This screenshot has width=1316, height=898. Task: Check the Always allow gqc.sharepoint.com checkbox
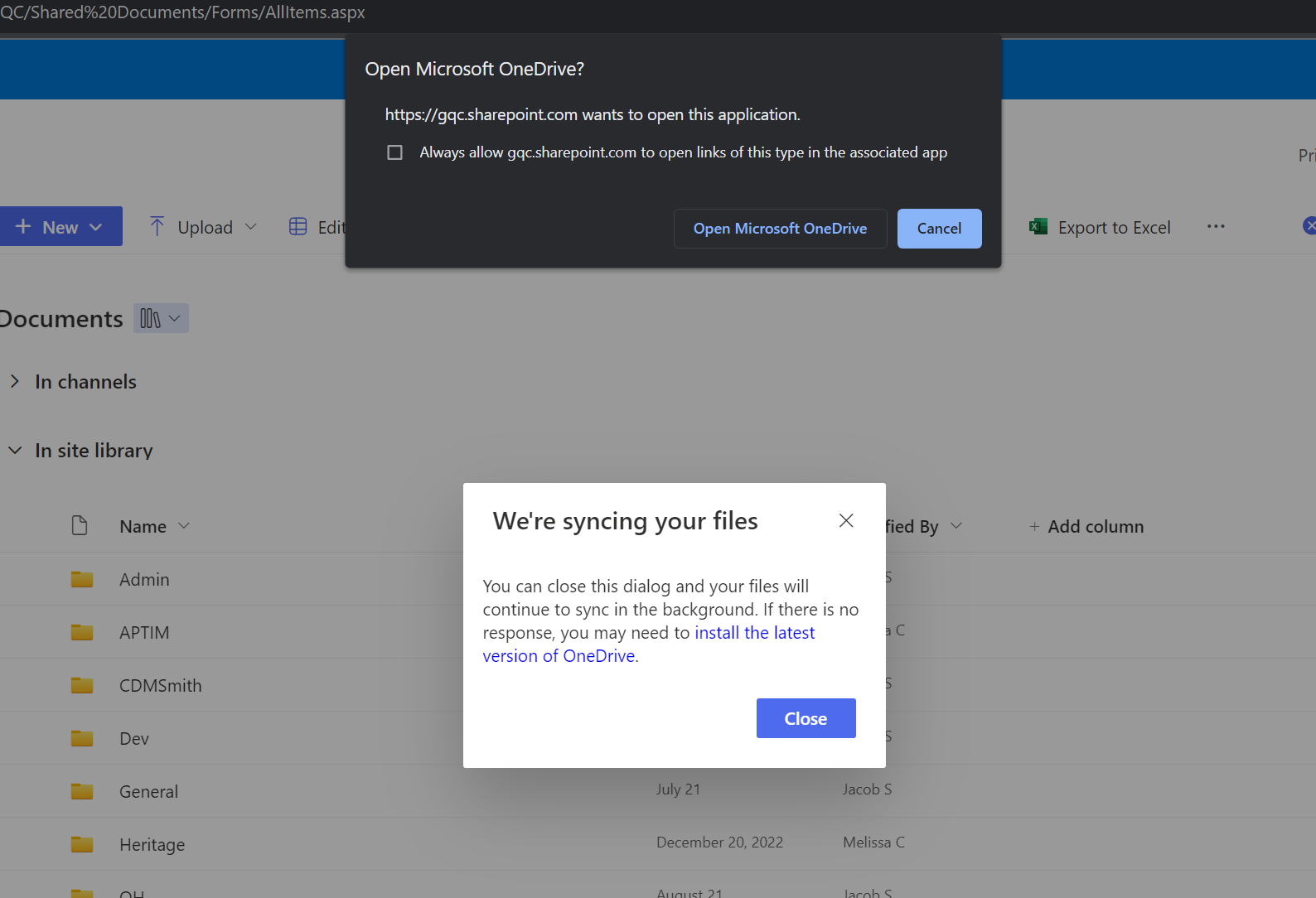(395, 152)
